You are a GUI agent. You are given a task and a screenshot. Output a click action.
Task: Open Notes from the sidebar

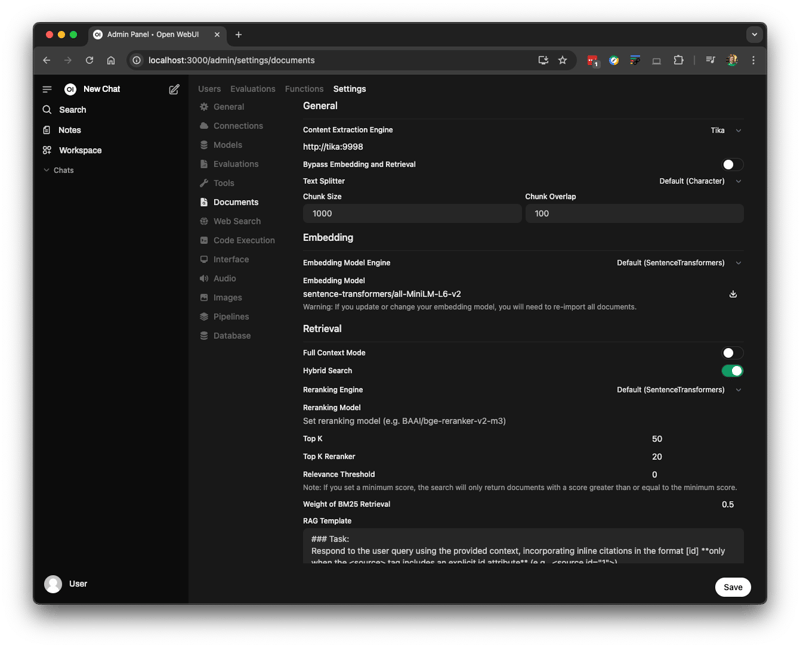click(69, 130)
